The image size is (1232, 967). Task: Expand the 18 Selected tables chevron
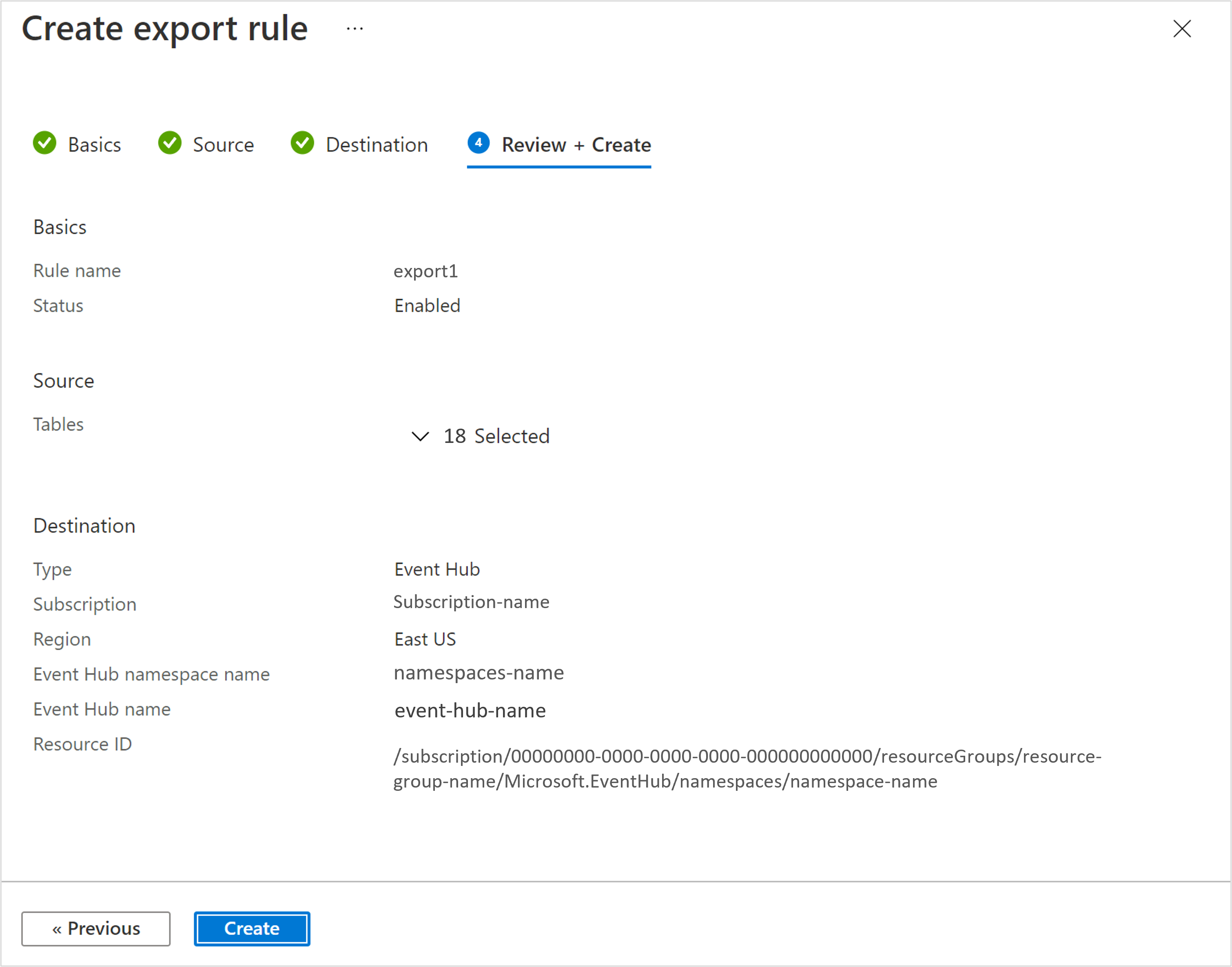[420, 436]
